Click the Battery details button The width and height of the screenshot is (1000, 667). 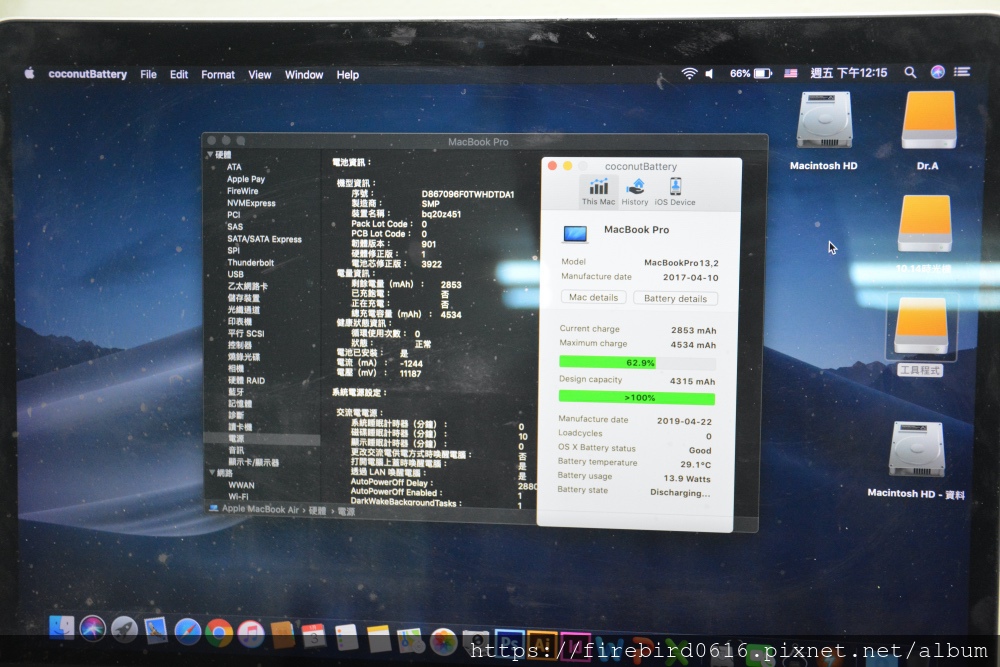(x=675, y=298)
